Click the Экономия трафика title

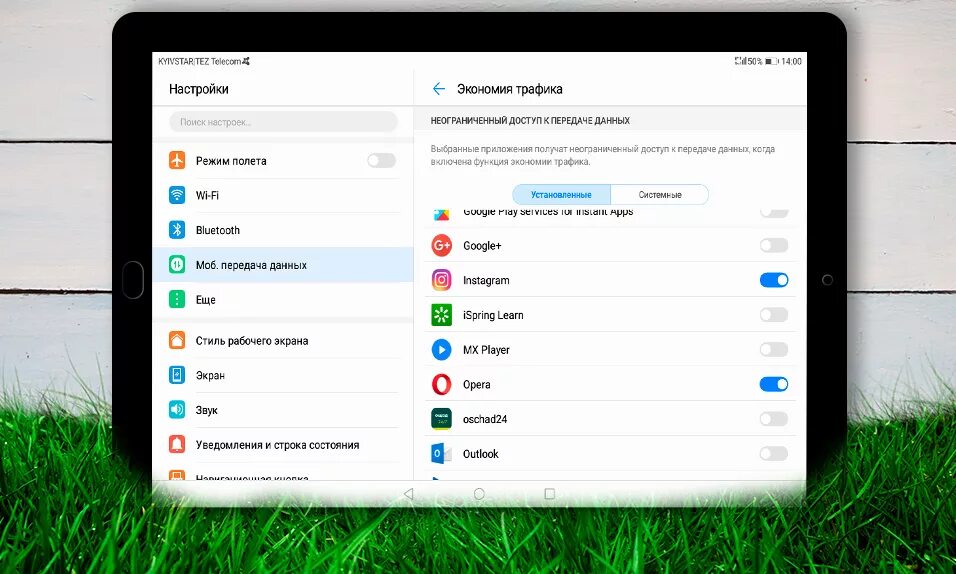[510, 89]
